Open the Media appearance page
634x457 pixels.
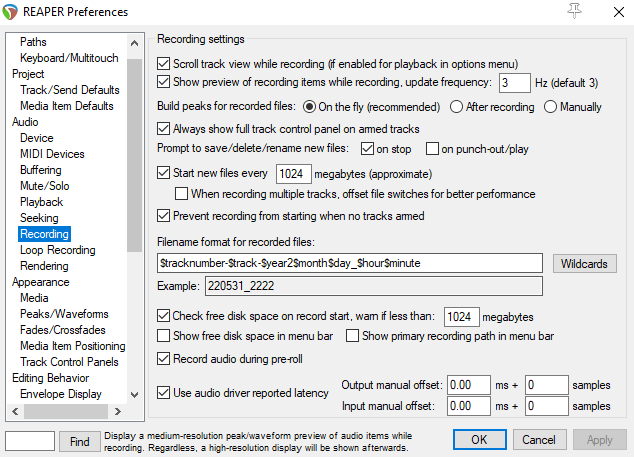34,298
